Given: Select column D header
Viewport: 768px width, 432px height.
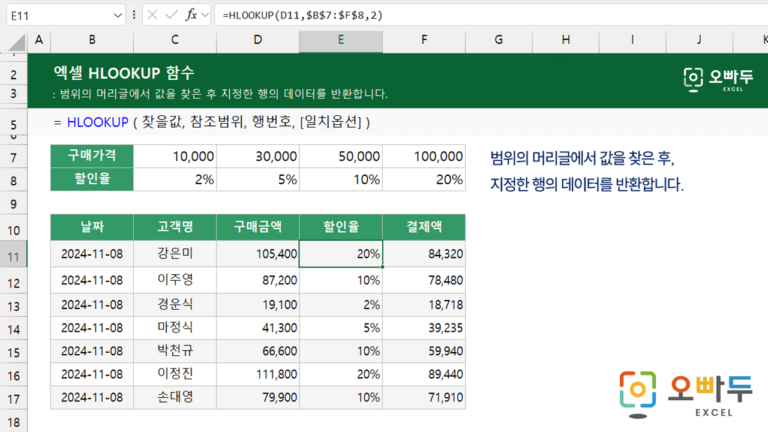Looking at the screenshot, I should pos(258,40).
